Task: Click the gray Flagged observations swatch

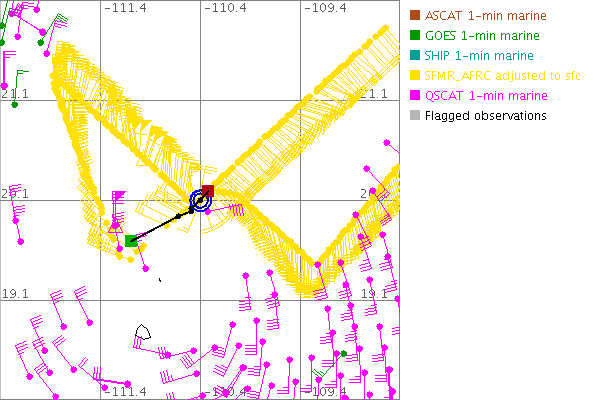Action: pos(415,116)
